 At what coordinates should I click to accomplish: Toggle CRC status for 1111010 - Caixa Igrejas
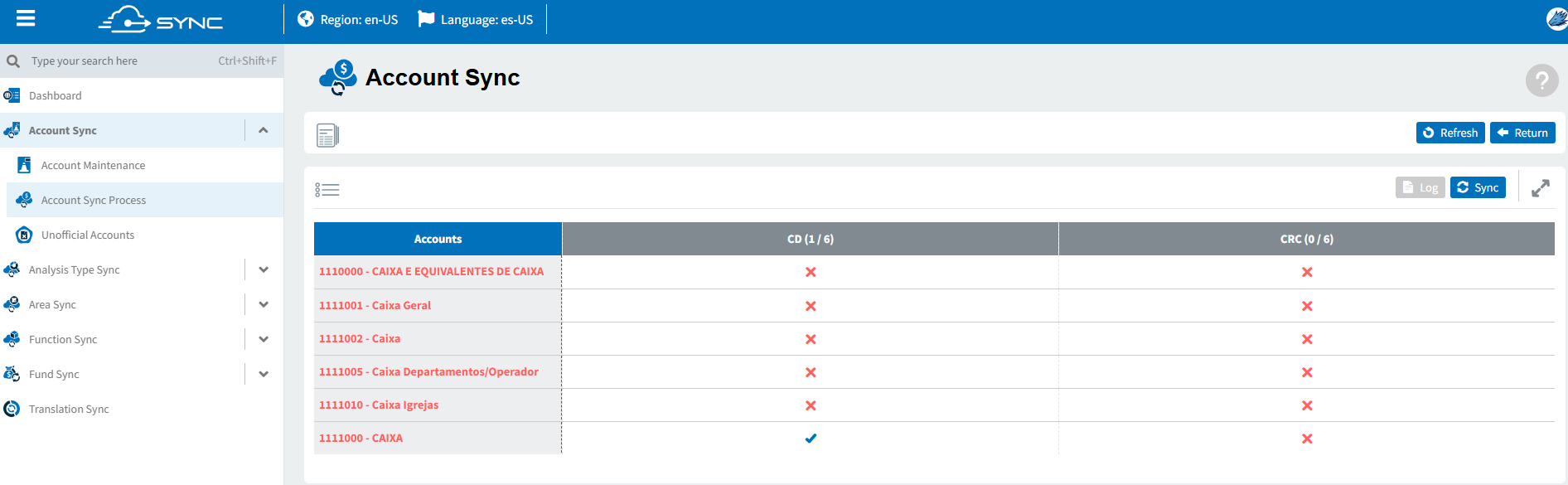tap(1307, 405)
